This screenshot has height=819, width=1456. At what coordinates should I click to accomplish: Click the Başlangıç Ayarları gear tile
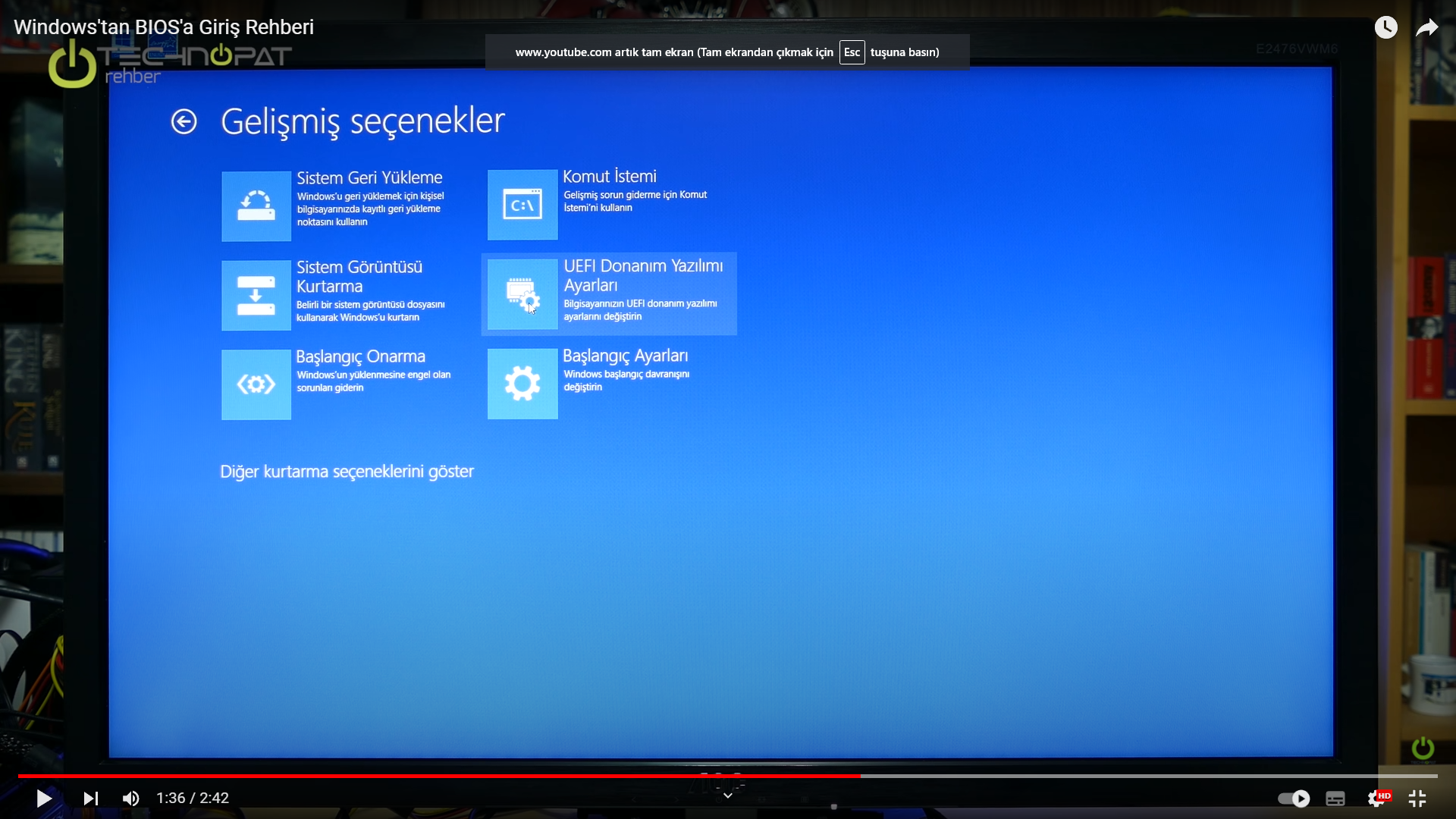pyautogui.click(x=522, y=384)
